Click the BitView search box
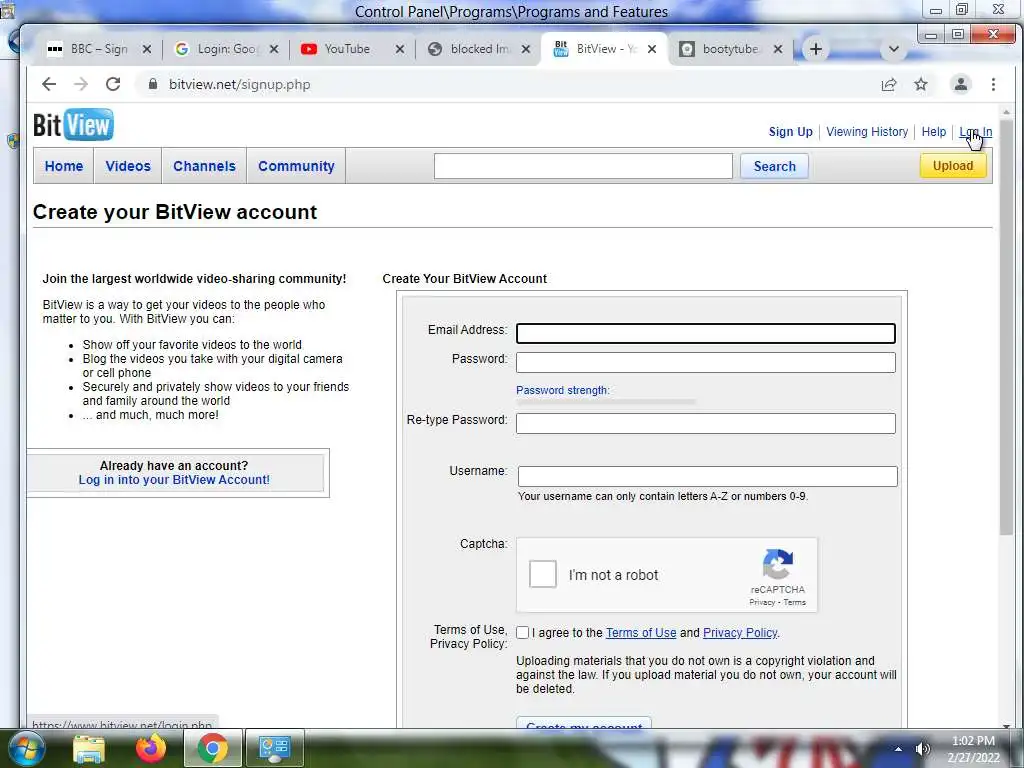The image size is (1024, 768). [x=583, y=166]
